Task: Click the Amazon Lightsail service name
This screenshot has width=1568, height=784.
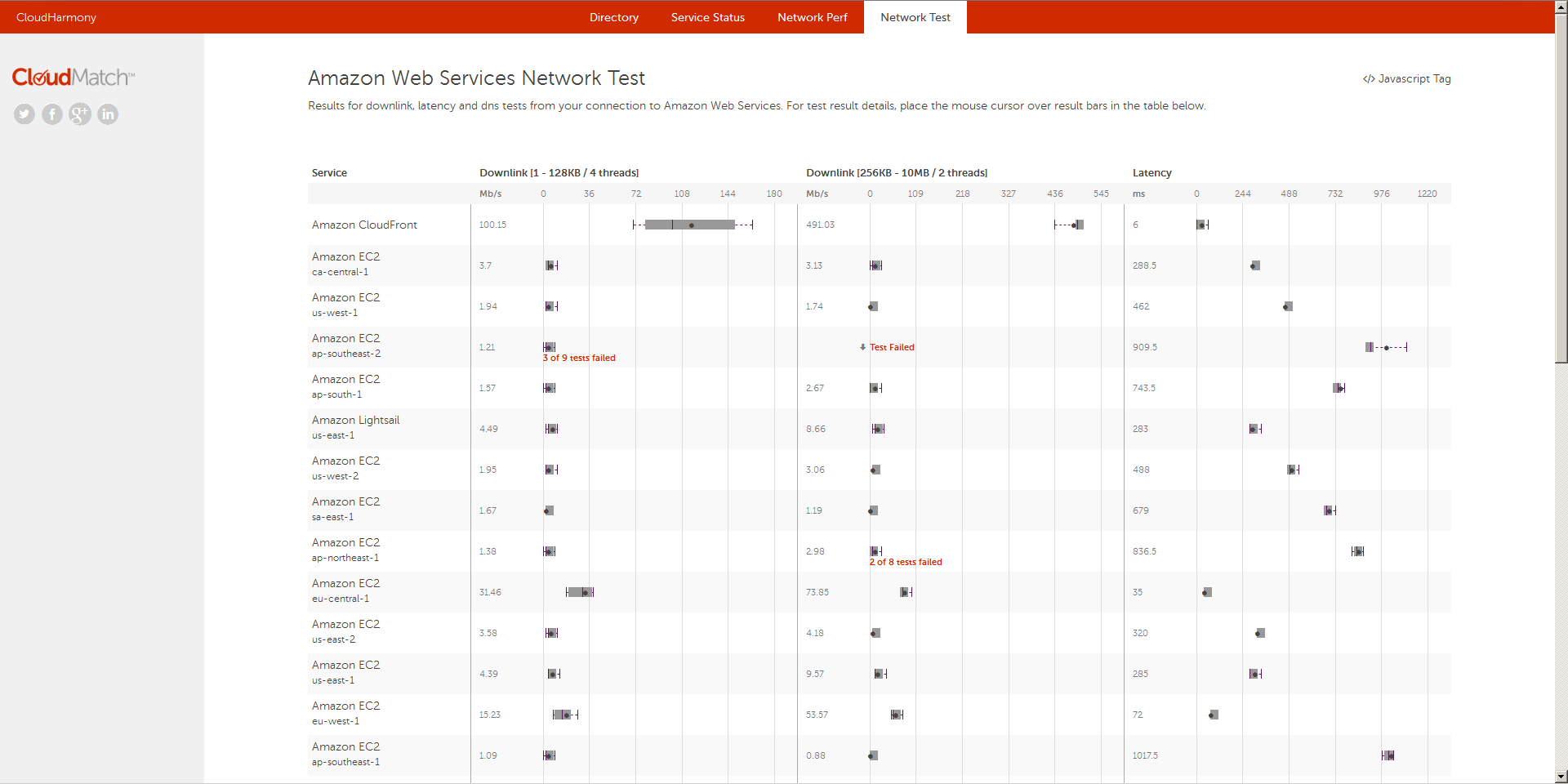Action: tap(355, 421)
